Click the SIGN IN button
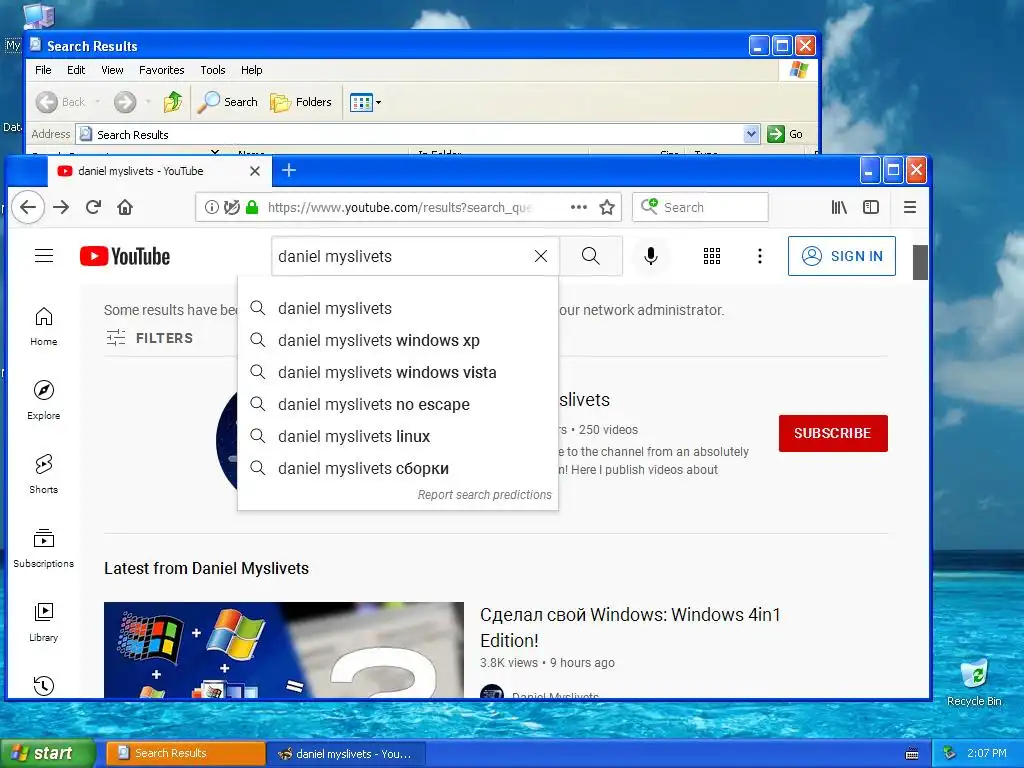 (x=842, y=256)
